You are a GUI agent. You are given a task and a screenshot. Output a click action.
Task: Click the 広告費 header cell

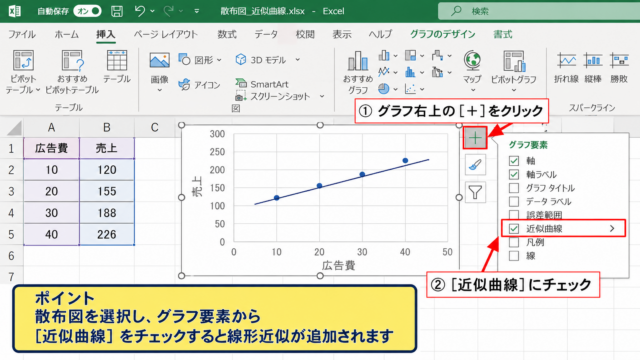tap(51, 148)
